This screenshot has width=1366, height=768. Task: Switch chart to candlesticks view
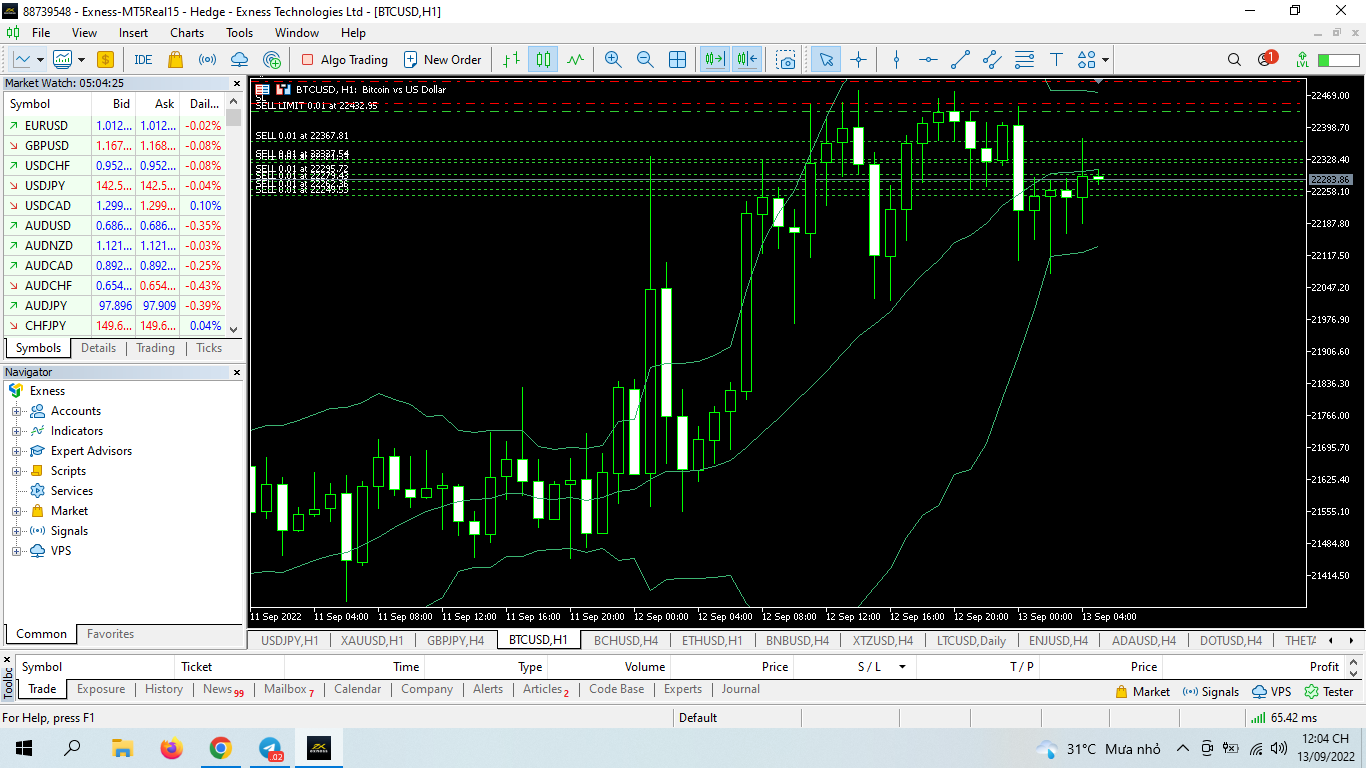tap(543, 59)
